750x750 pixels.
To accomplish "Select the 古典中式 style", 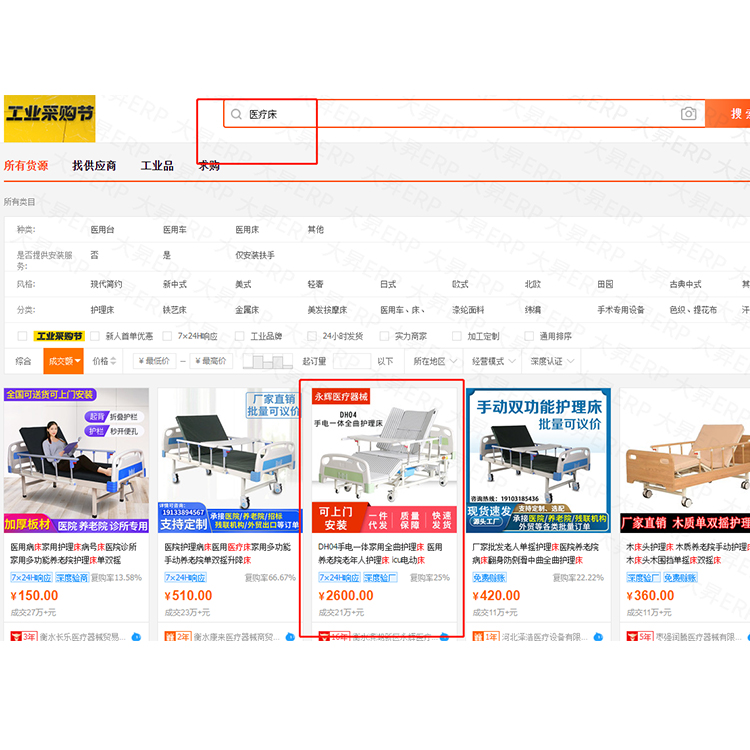I will coord(685,284).
